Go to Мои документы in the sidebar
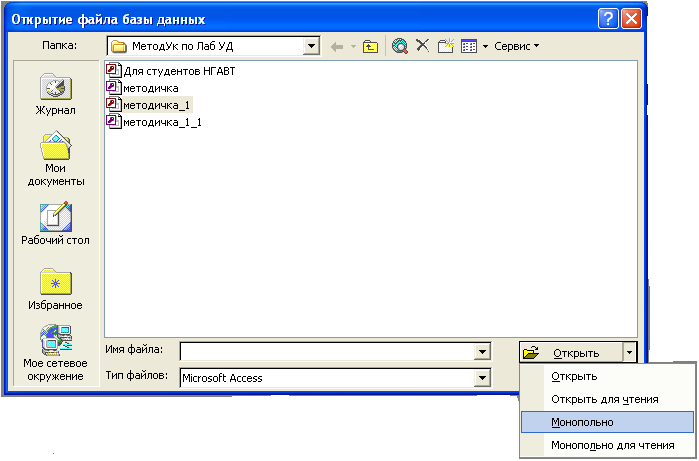This screenshot has height=461, width=699. [56, 159]
